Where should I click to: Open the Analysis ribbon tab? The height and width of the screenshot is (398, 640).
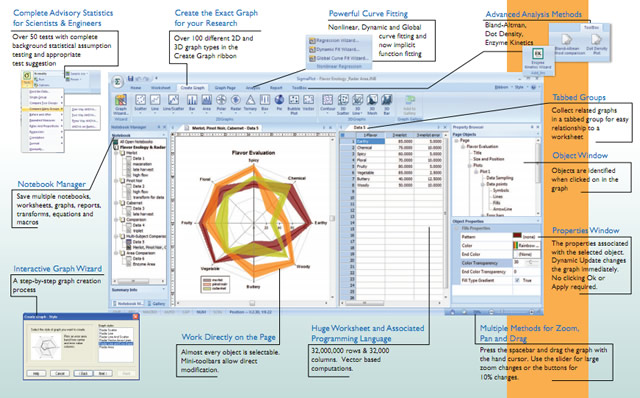pos(253,88)
